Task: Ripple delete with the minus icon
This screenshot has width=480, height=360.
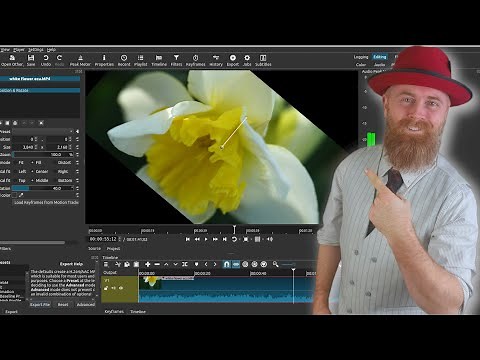Action: coord(157,264)
